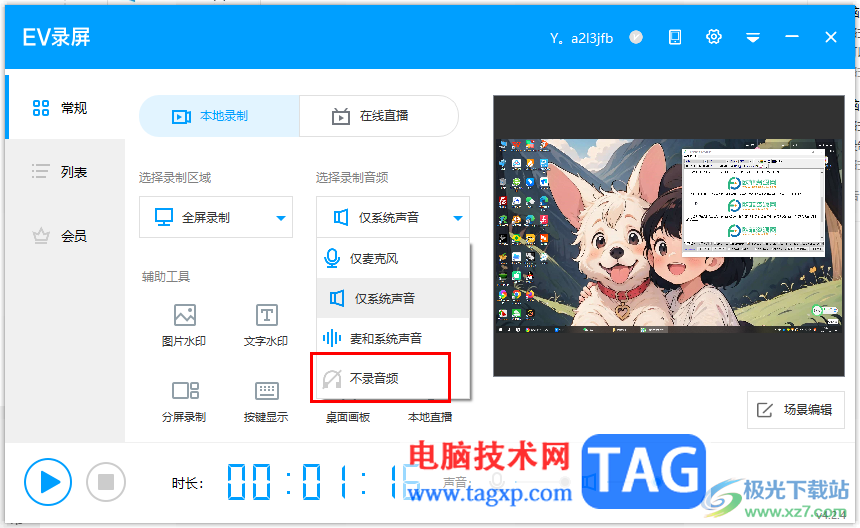Open the 图片水印 tool
This screenshot has width=860, height=528.
(x=184, y=325)
